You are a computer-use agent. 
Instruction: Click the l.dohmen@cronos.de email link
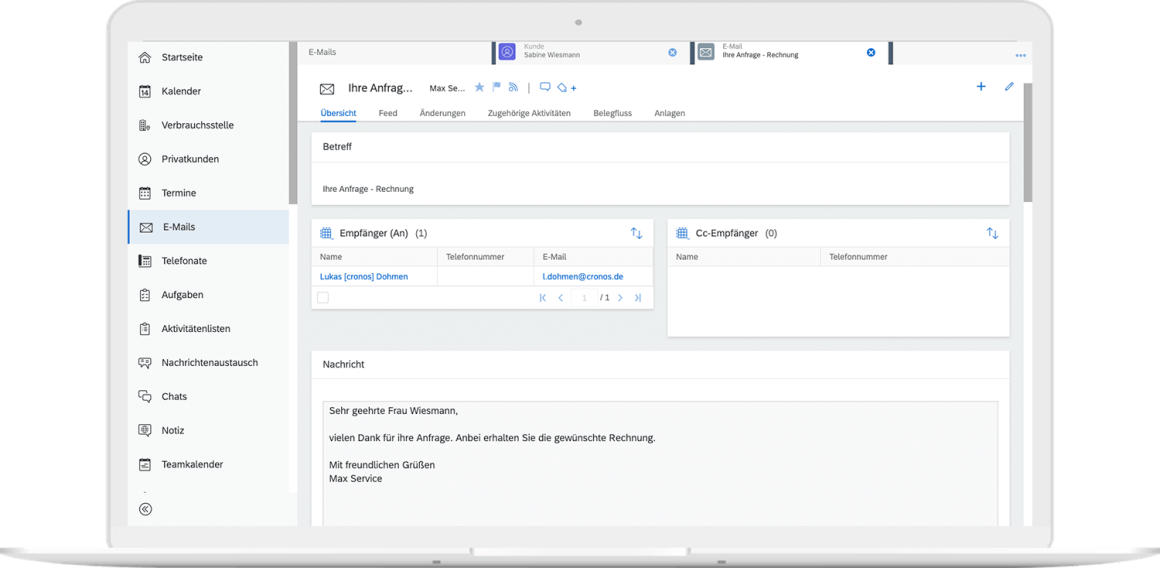pyautogui.click(x=583, y=276)
